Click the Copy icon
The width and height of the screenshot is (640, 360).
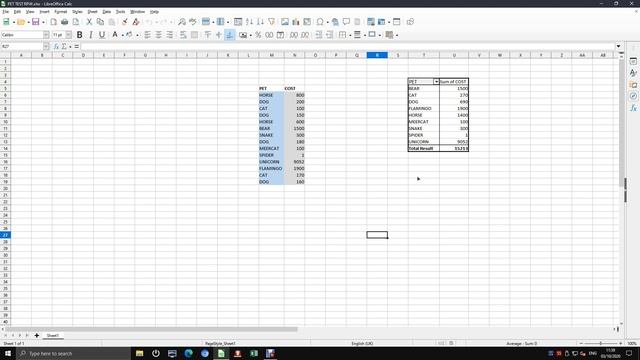[100, 22]
